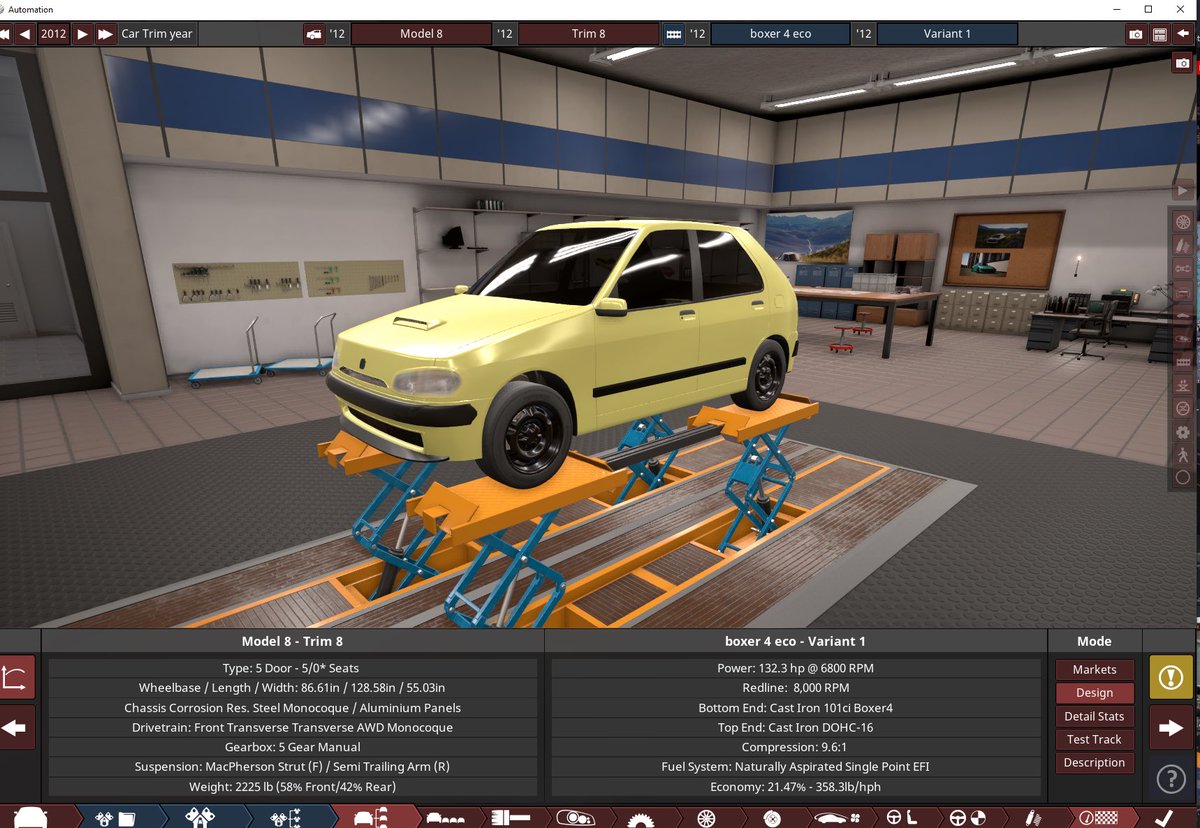The width and height of the screenshot is (1200, 828).
Task: Open the Description mode
Action: pos(1094,762)
